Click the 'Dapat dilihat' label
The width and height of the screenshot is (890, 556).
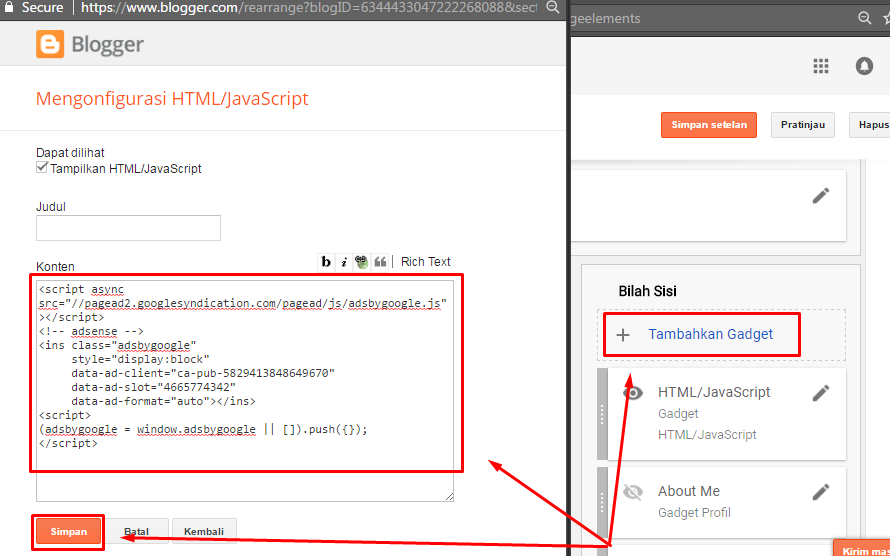pyautogui.click(x=70, y=153)
